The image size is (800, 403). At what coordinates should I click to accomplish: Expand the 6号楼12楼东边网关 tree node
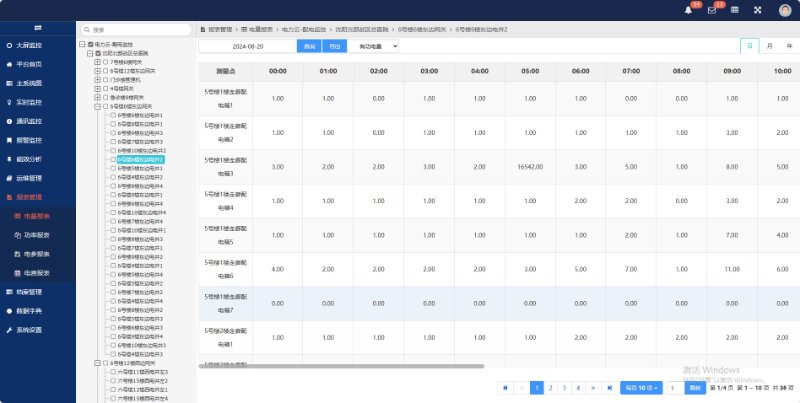pyautogui.click(x=97, y=71)
